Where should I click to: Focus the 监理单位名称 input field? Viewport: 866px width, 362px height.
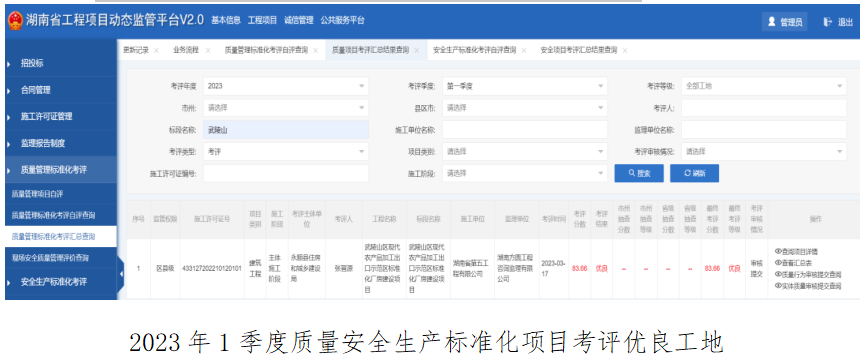coord(764,129)
